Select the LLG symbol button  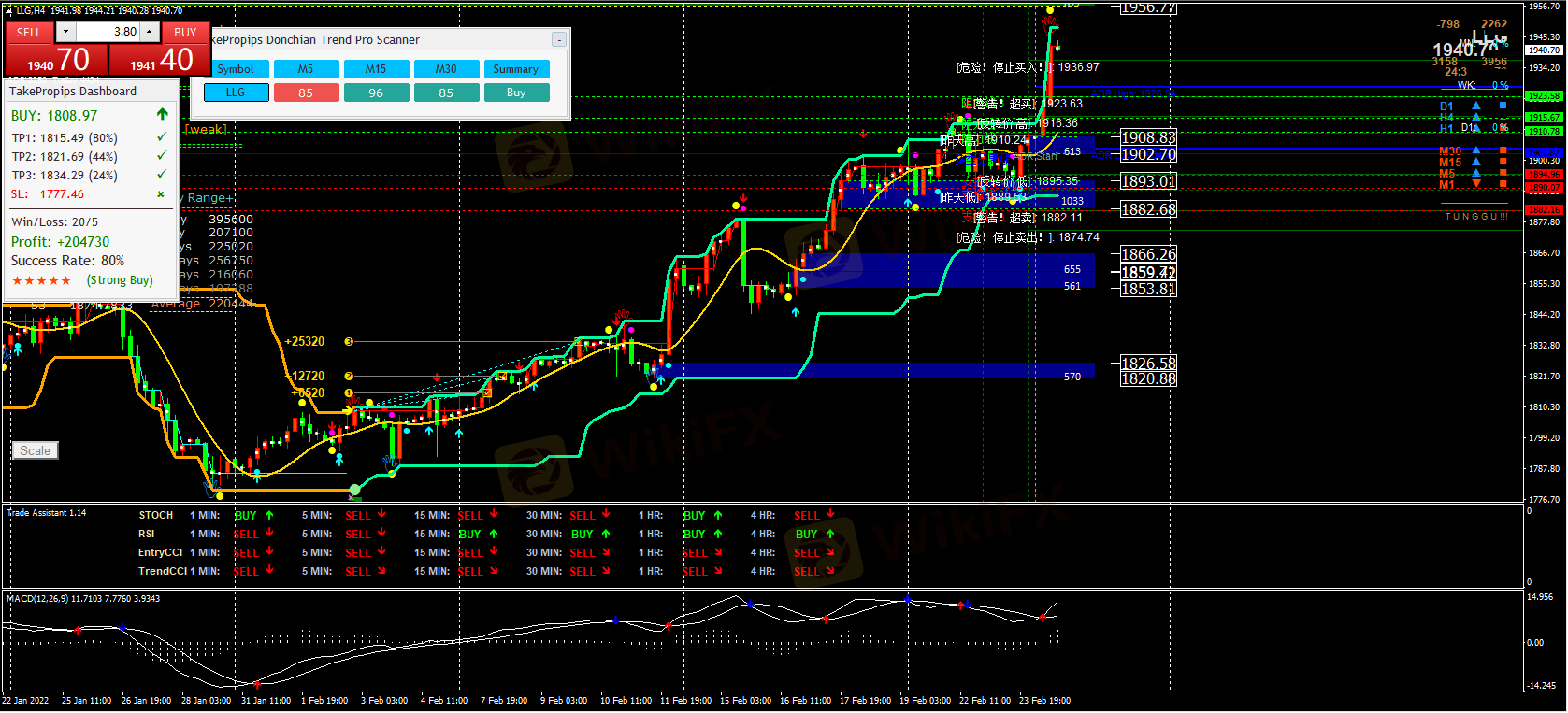click(x=236, y=93)
